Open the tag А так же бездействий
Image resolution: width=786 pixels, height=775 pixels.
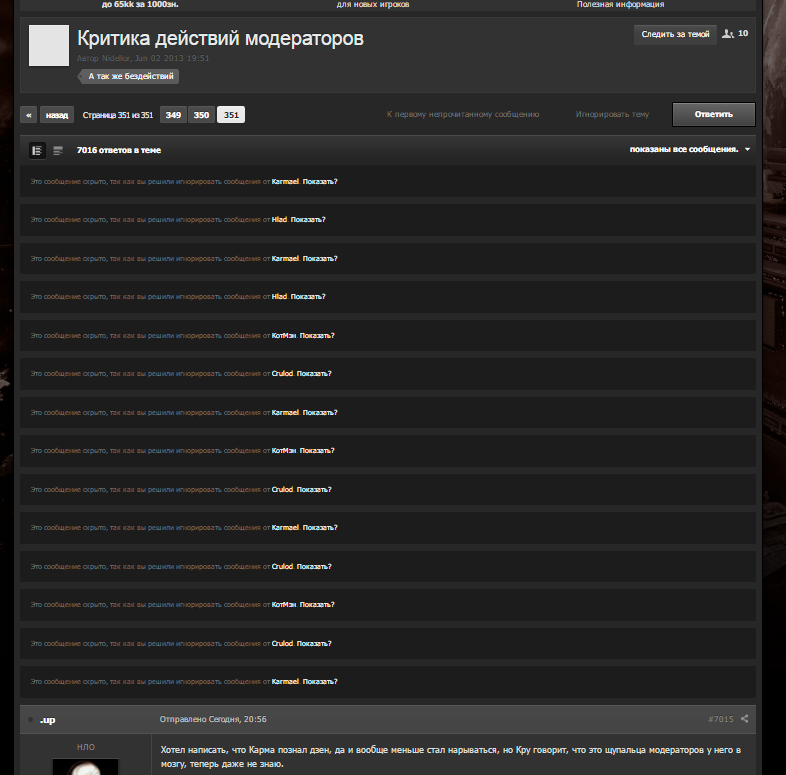(130, 76)
